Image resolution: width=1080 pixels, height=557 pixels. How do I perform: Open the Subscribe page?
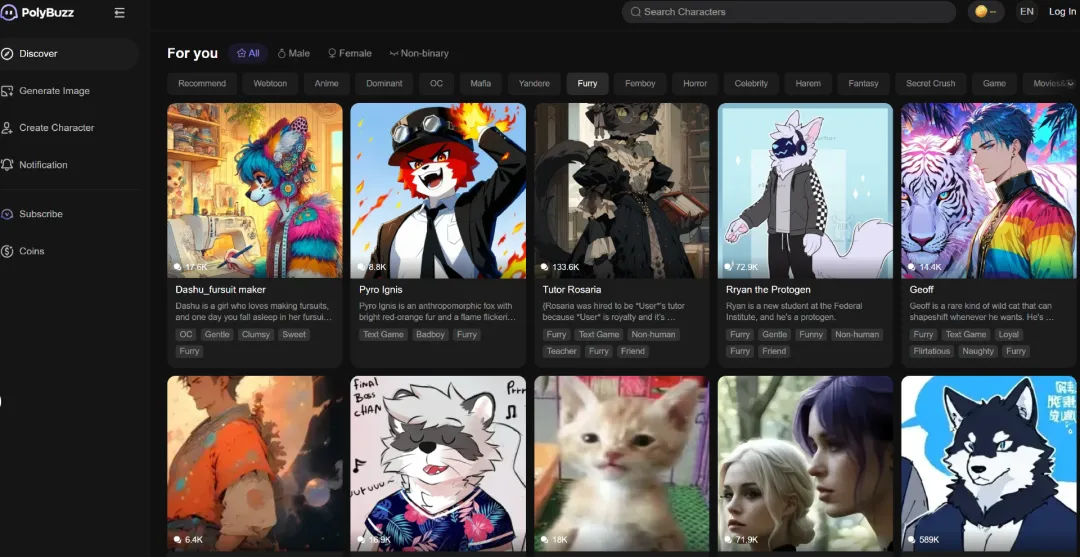[40, 214]
